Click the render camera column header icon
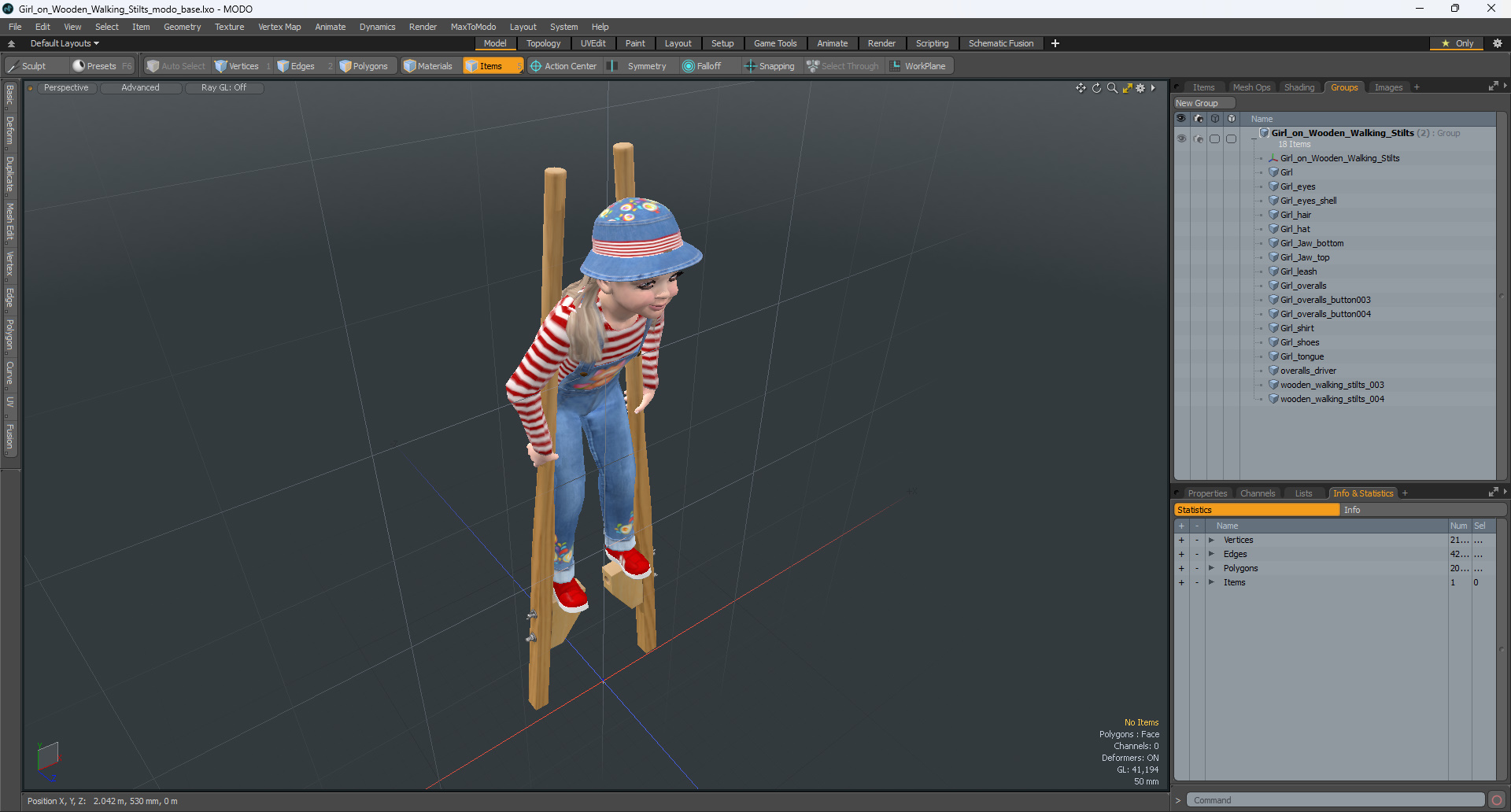The height and width of the screenshot is (812, 1511). click(x=1198, y=119)
